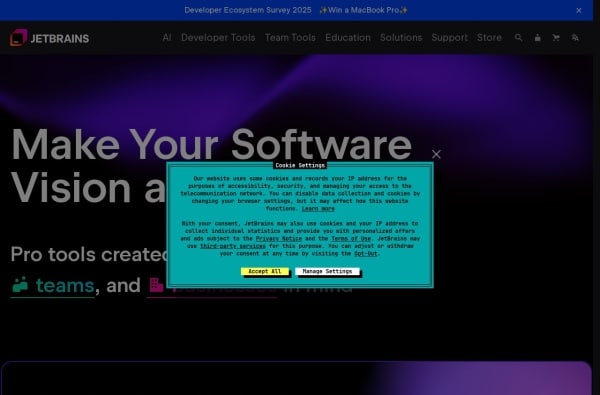Image resolution: width=600 pixels, height=395 pixels.
Task: Open the search magnifier icon
Action: [x=518, y=38]
